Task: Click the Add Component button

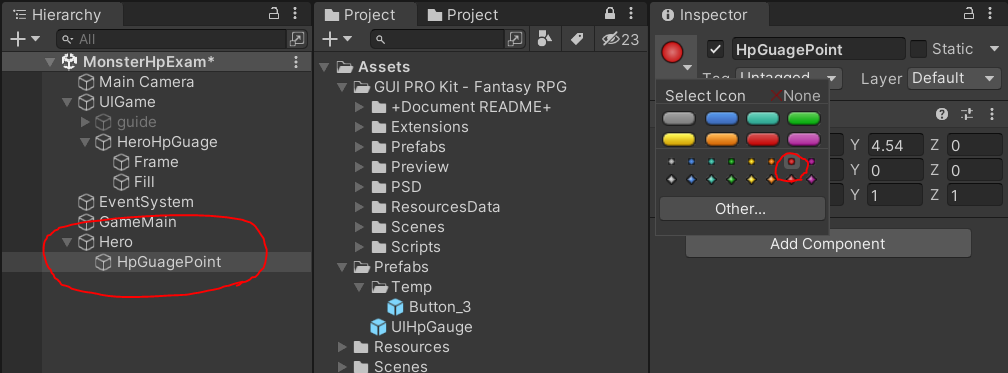Action: pos(828,244)
